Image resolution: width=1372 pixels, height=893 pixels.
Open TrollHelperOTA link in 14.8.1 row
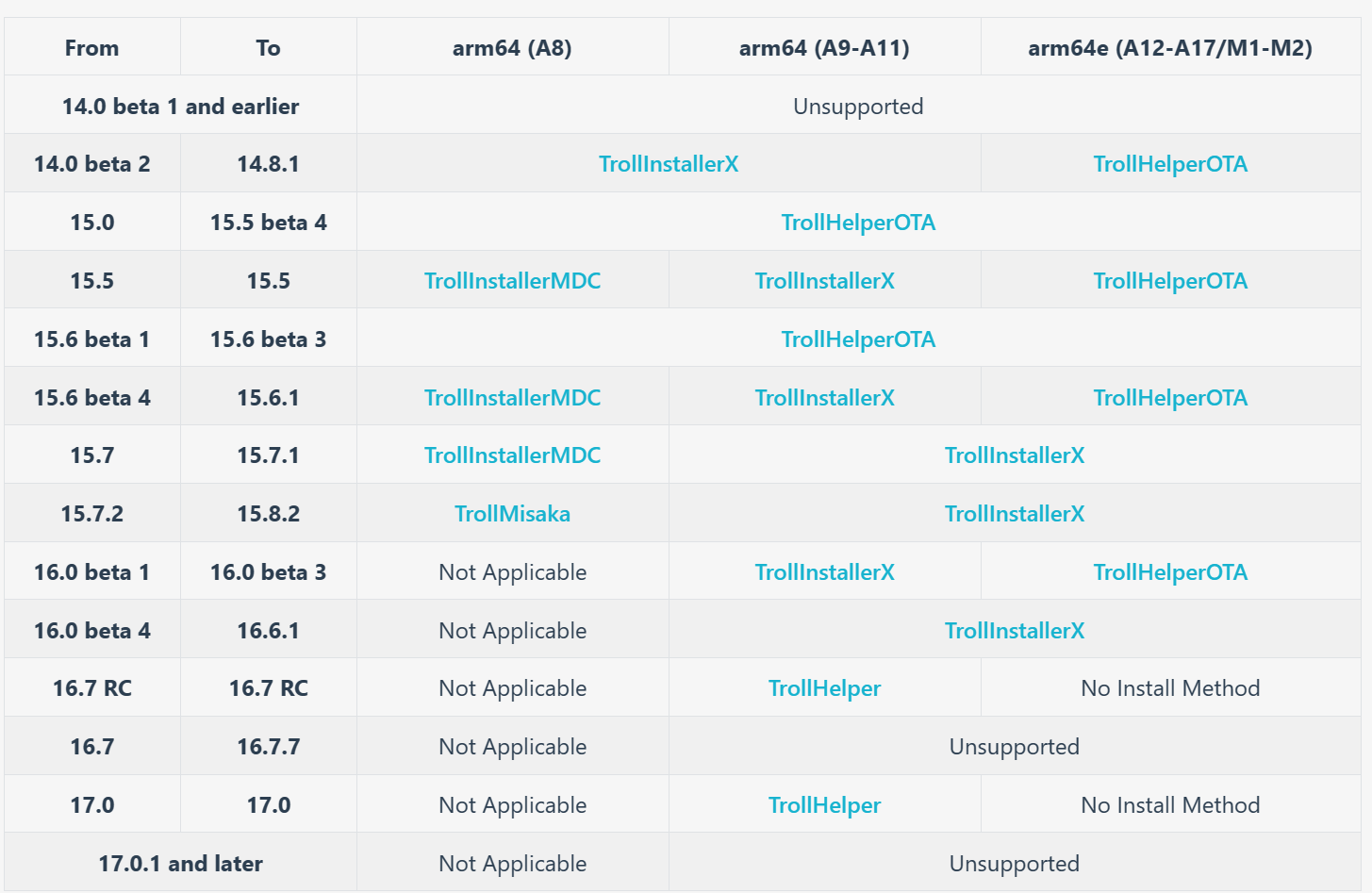[1169, 164]
